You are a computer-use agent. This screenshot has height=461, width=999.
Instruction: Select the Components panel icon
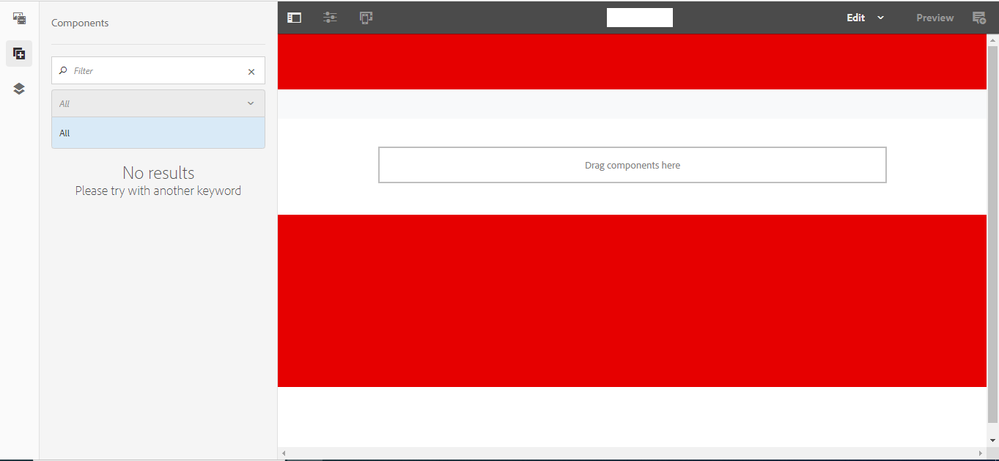19,54
